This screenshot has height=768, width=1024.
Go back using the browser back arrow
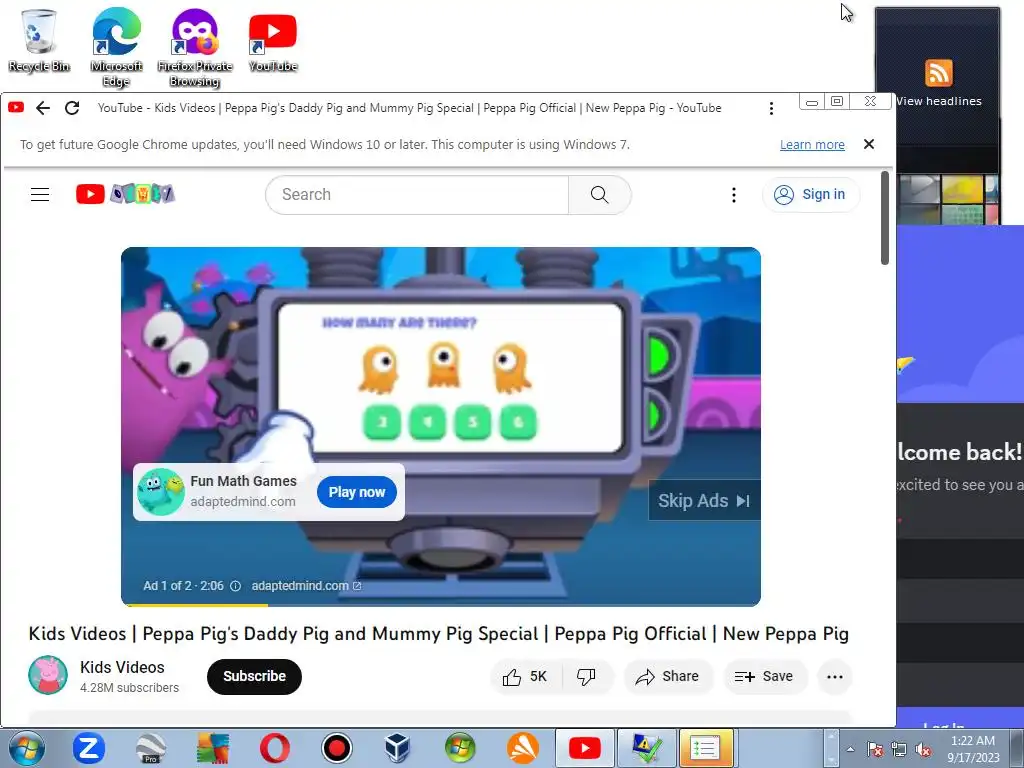(43, 108)
